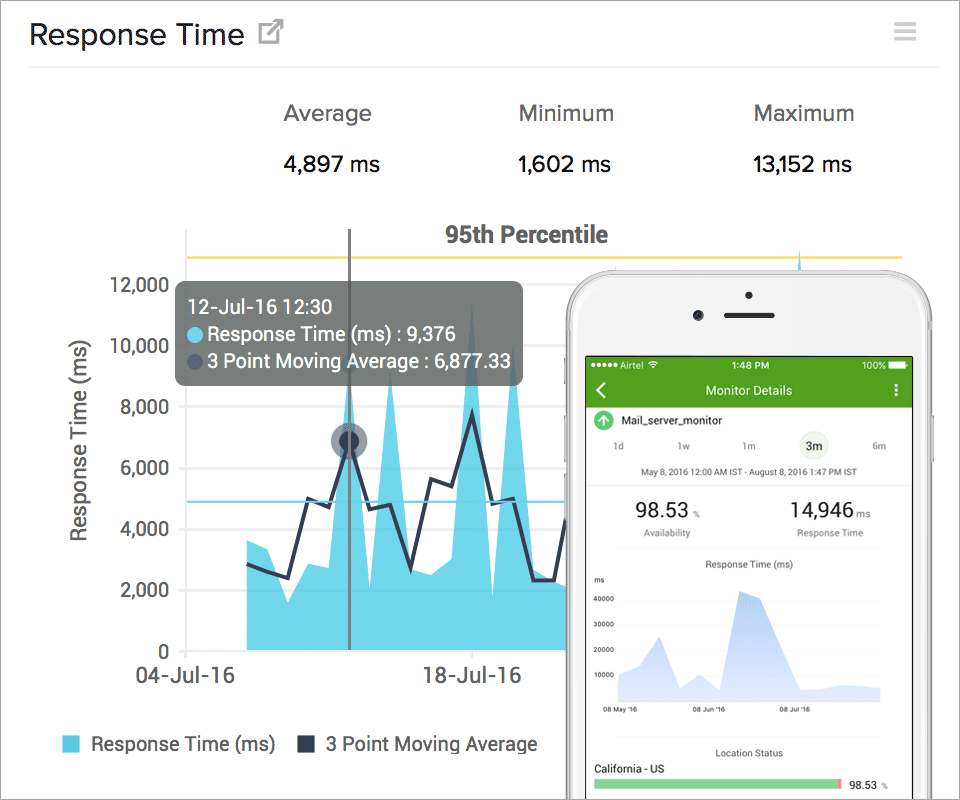960x800 pixels.
Task: Open the three-dot overflow menu in Monitor Details
Action: 897,389
